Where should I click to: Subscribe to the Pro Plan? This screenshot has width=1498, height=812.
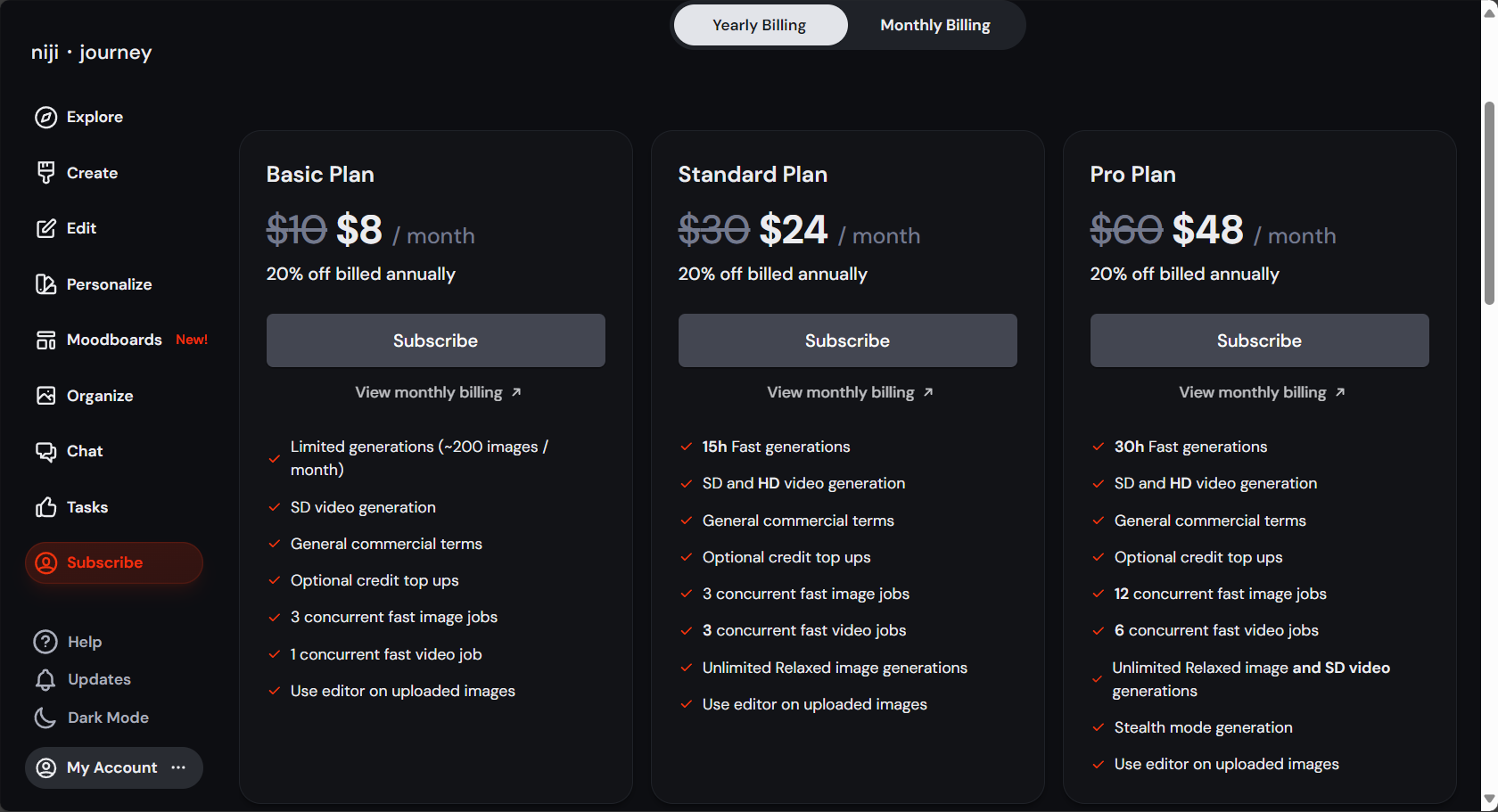coord(1259,340)
